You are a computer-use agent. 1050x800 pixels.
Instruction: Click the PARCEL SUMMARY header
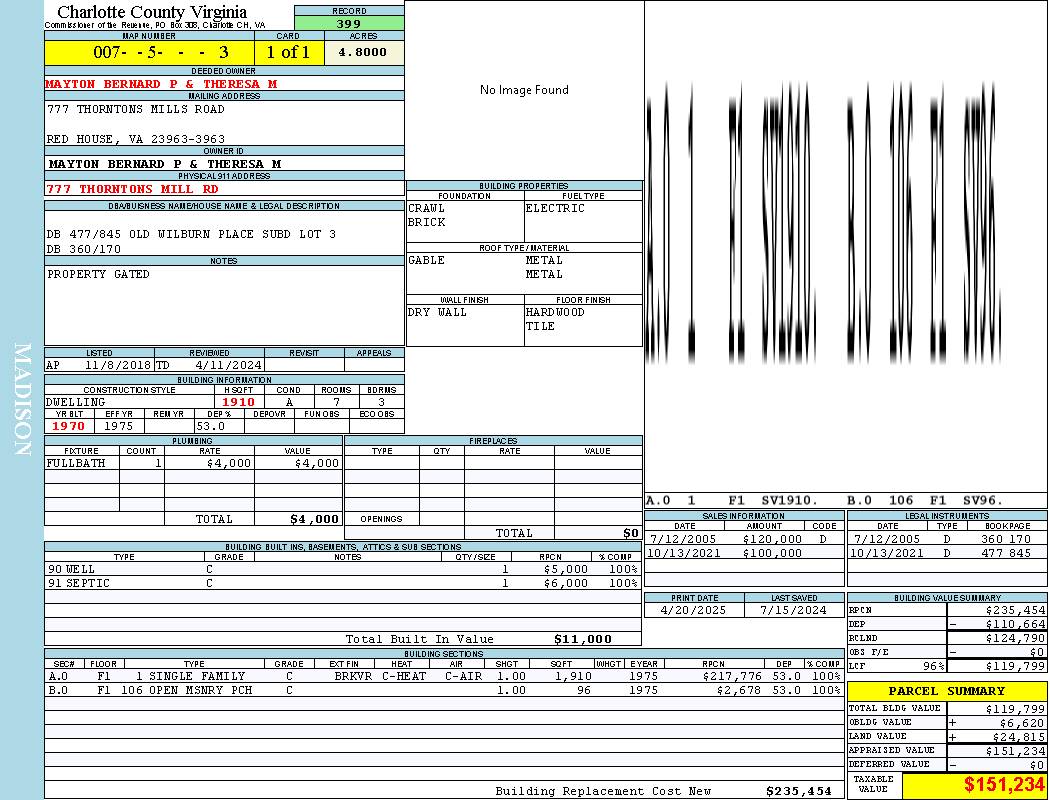[947, 691]
